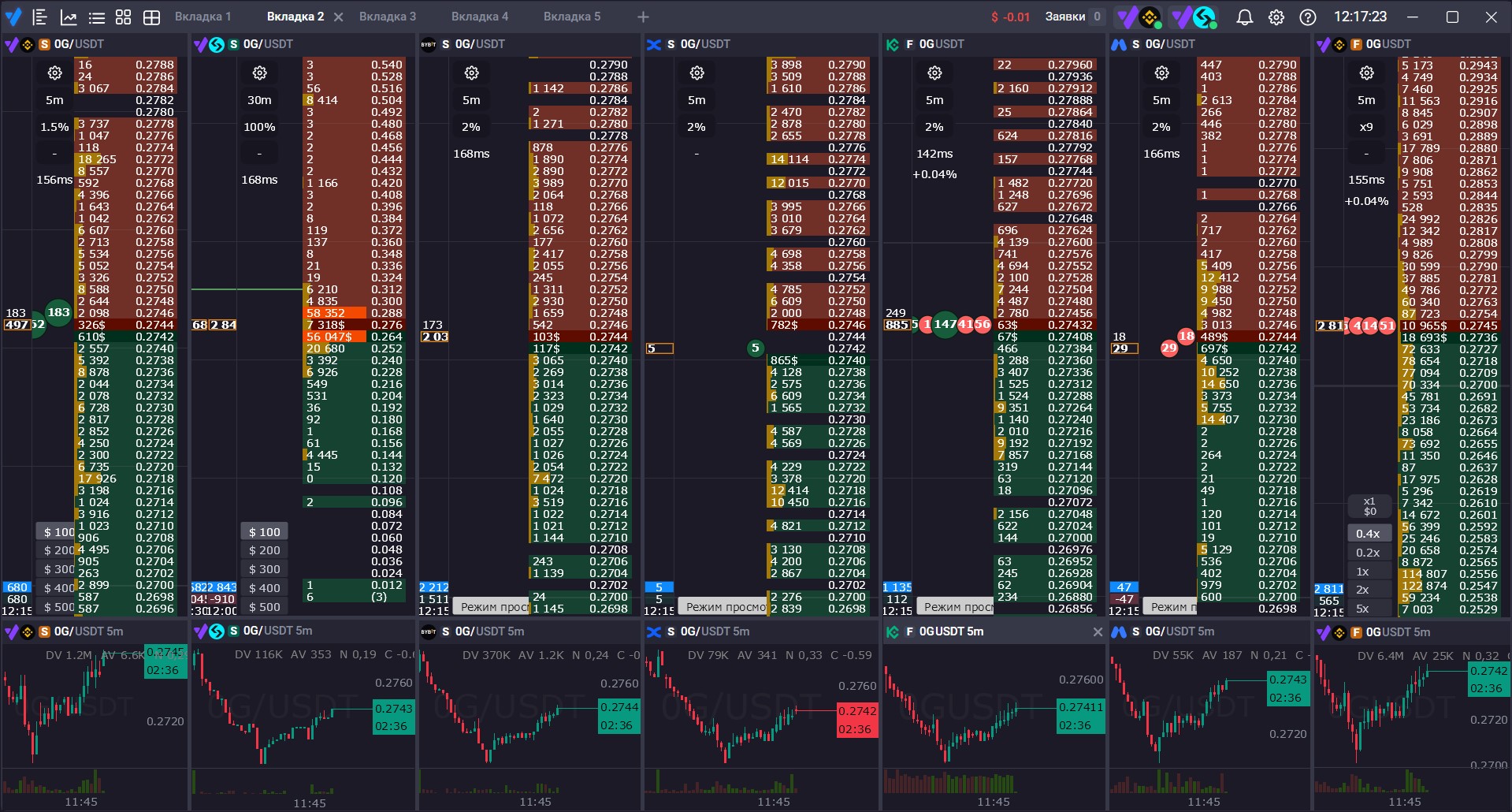
Task: Select $ 100 volume in second order book
Action: pyautogui.click(x=264, y=532)
